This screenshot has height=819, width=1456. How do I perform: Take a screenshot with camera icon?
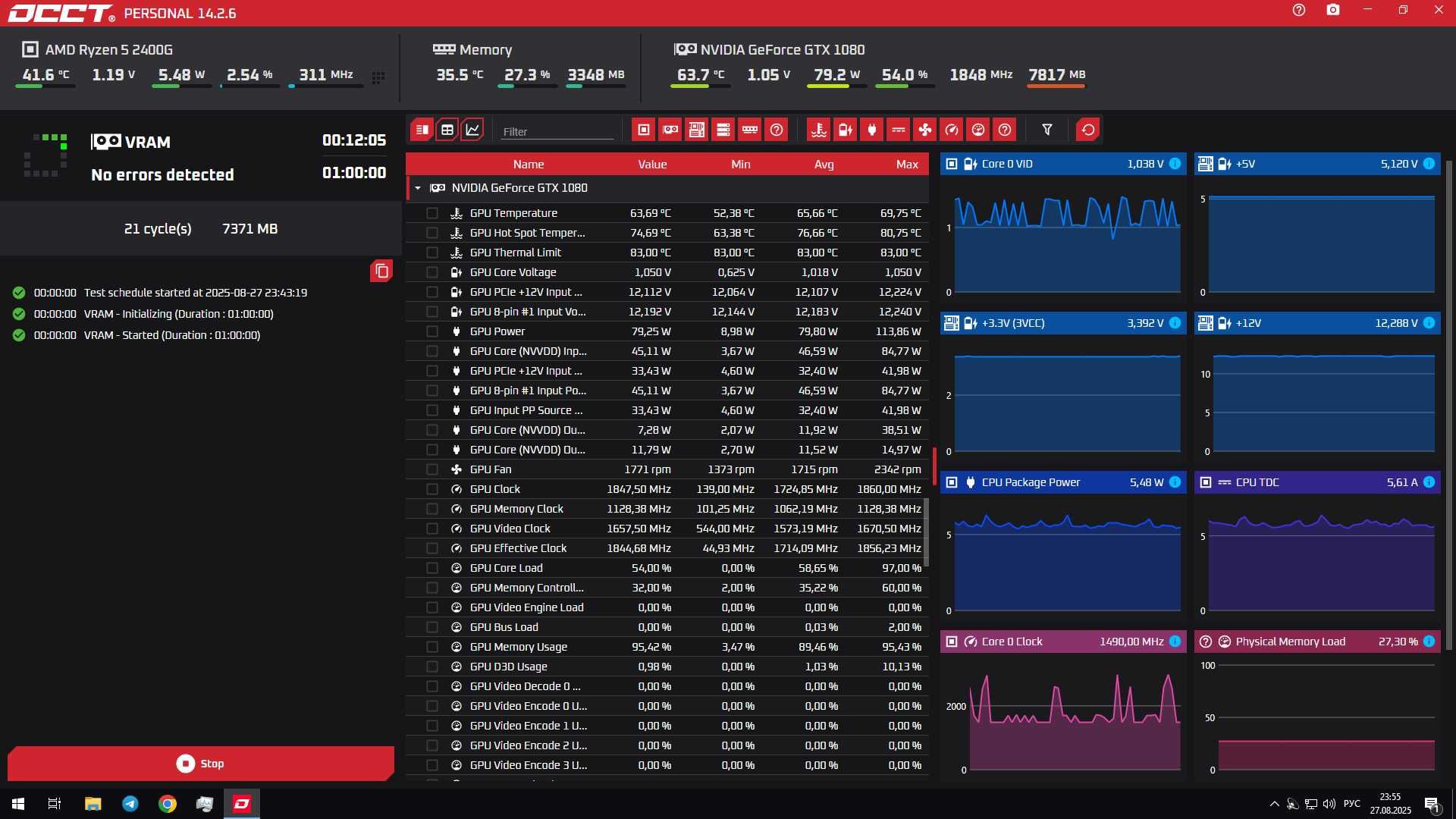click(1333, 10)
